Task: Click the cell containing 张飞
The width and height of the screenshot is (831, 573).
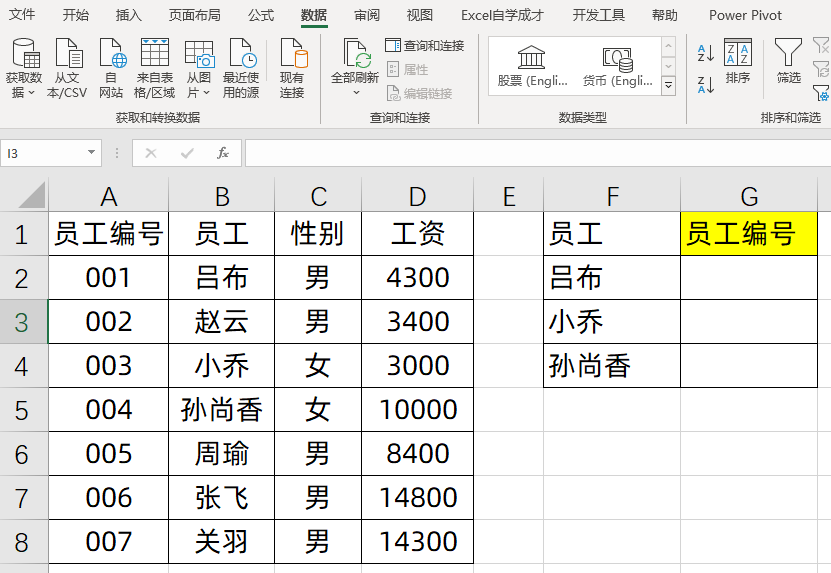Action: (x=222, y=498)
